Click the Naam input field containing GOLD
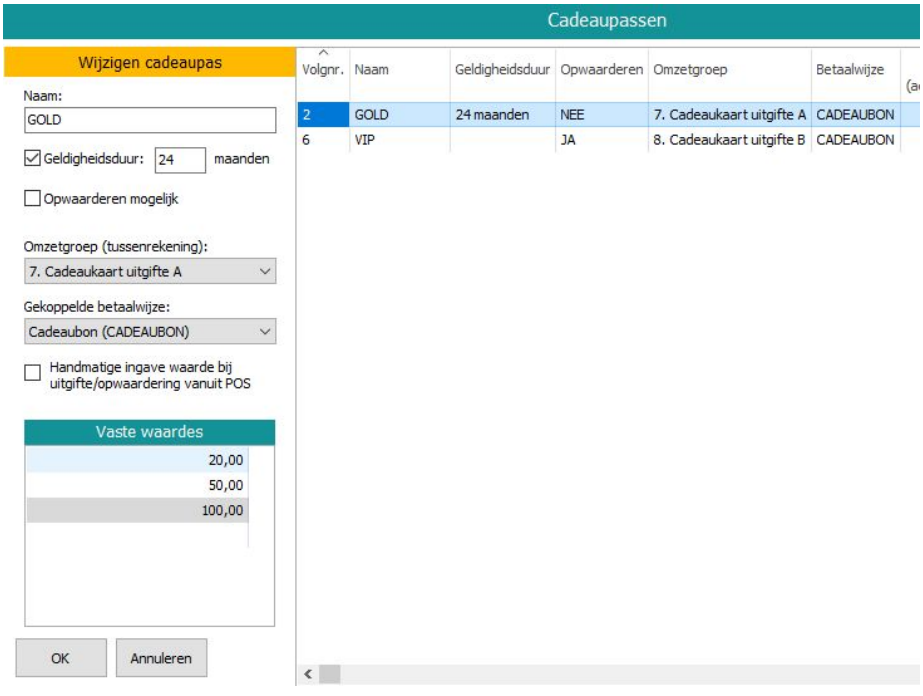The image size is (923, 696). tap(149, 119)
